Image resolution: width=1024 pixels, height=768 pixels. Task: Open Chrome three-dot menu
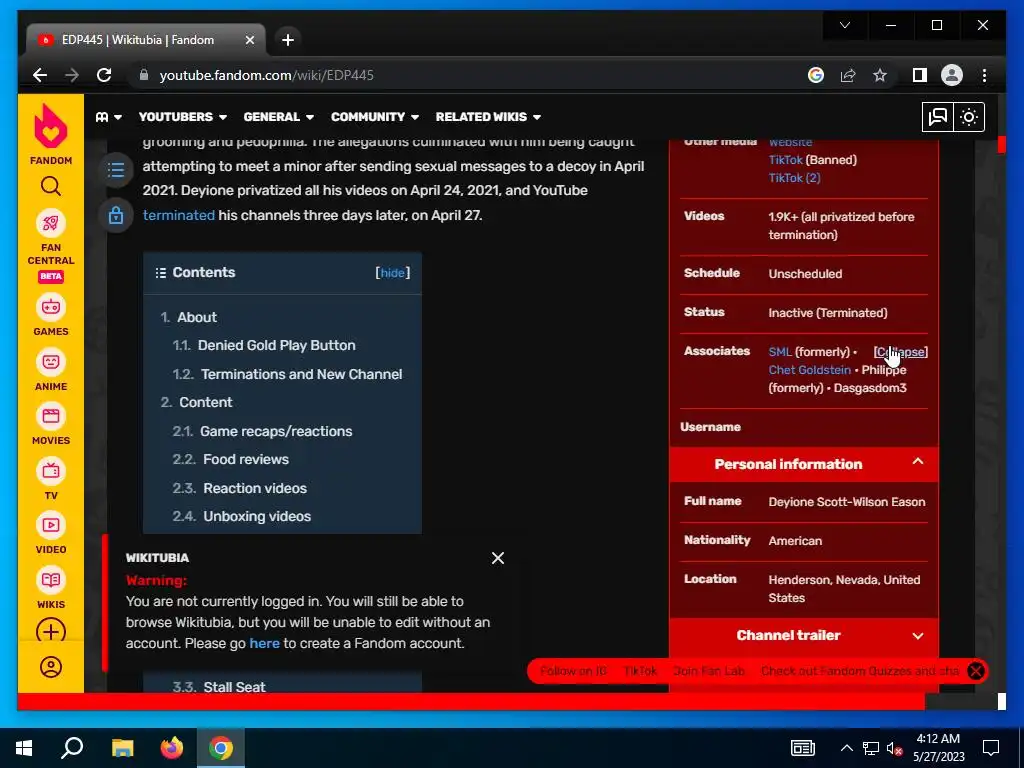pyautogui.click(x=984, y=75)
